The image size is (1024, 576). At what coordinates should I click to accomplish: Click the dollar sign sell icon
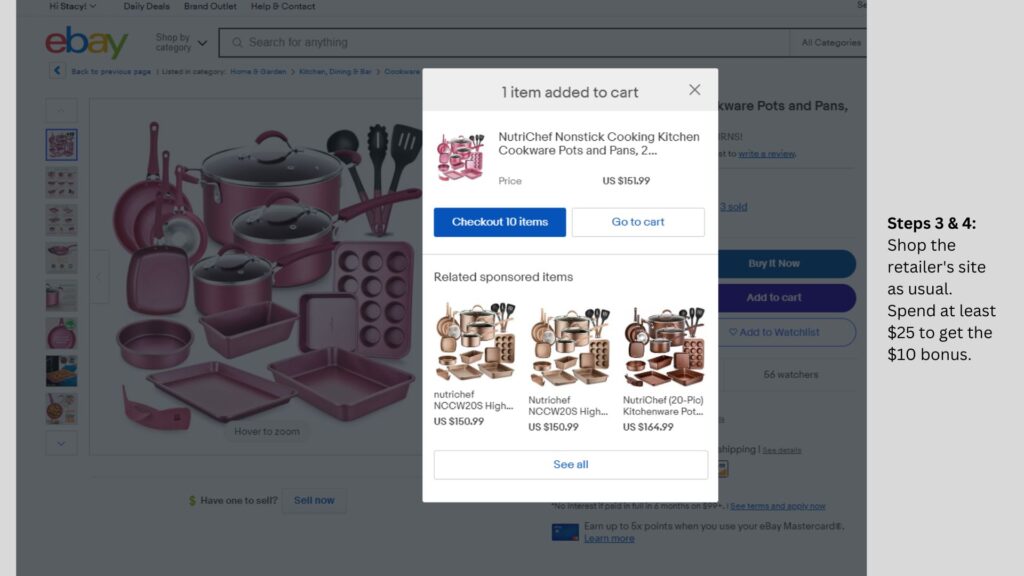(x=192, y=500)
